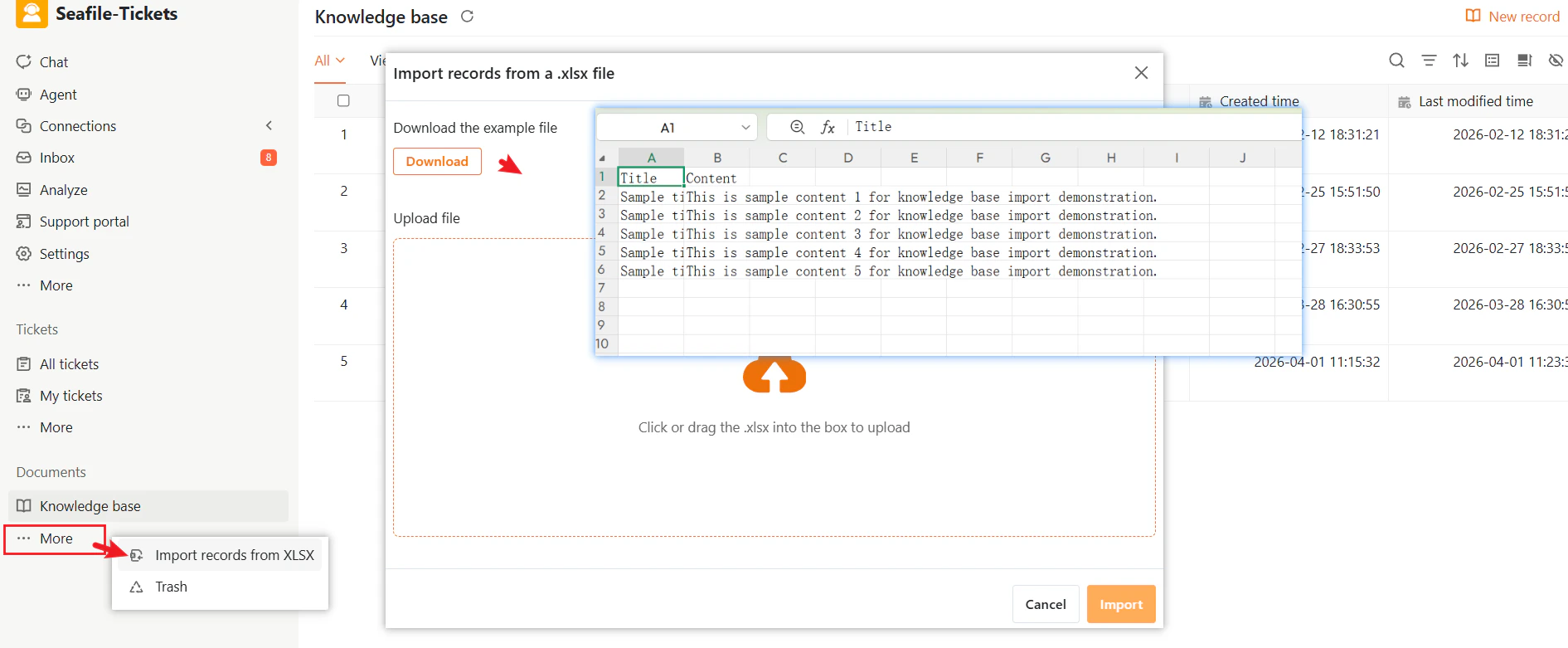Click the fx function icon
The height and width of the screenshot is (648, 1568).
tap(828, 127)
